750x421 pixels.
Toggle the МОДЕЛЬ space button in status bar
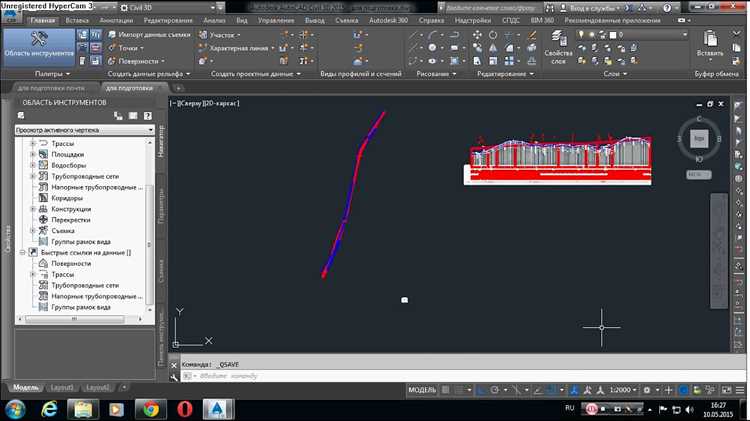click(423, 388)
